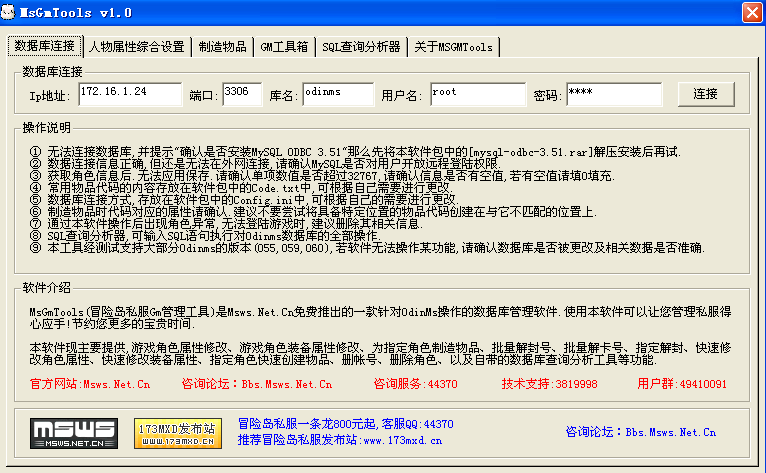This screenshot has height=473, width=766.
Task: Focus the 库名 field containing odinms
Action: [338, 94]
